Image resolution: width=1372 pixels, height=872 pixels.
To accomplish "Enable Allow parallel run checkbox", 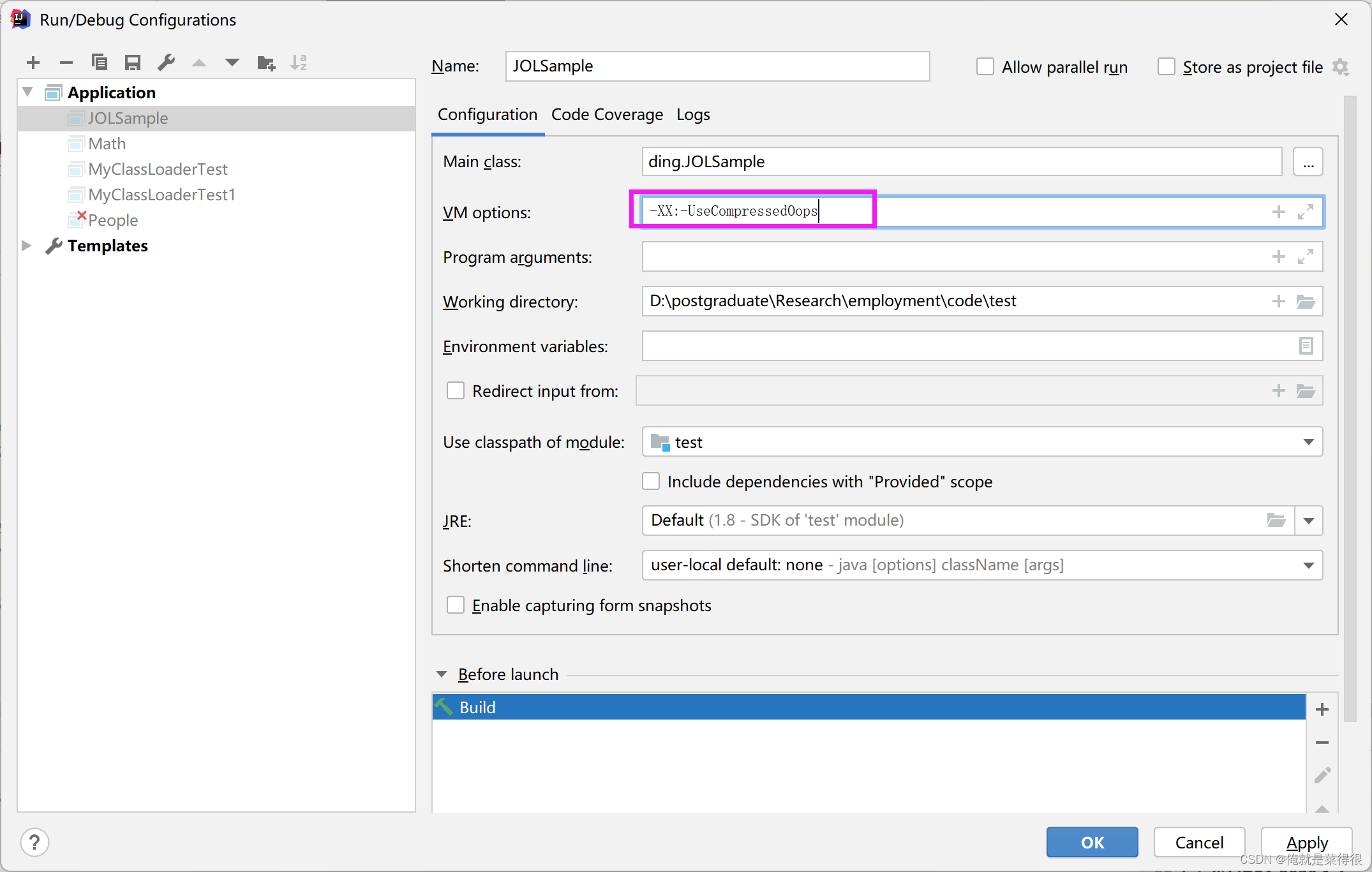I will click(985, 66).
